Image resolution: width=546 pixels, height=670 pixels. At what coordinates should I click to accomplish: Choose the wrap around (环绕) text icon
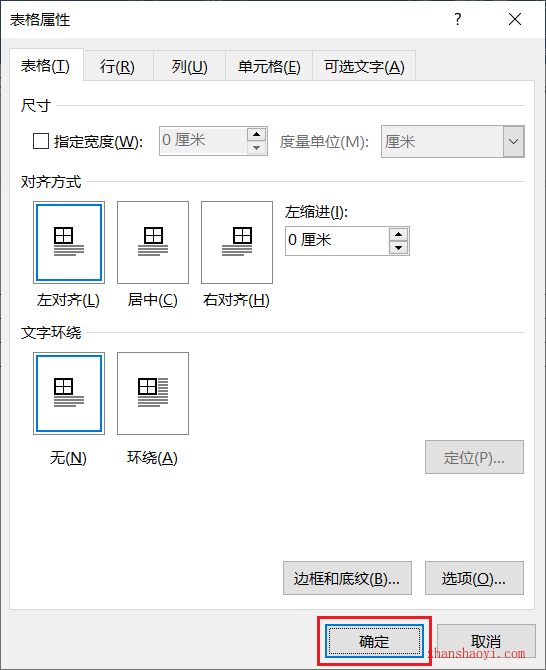153,393
